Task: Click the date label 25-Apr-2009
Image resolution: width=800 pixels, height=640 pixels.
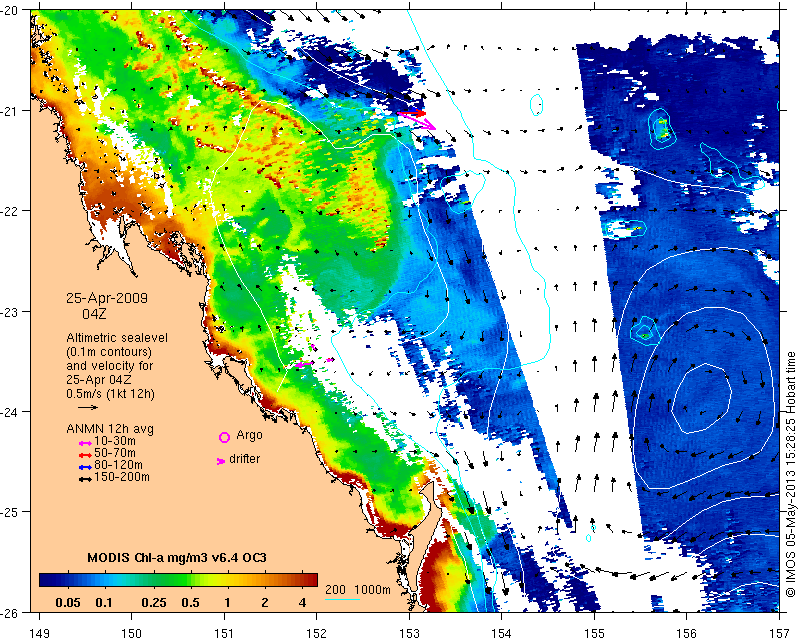Action: (107, 298)
